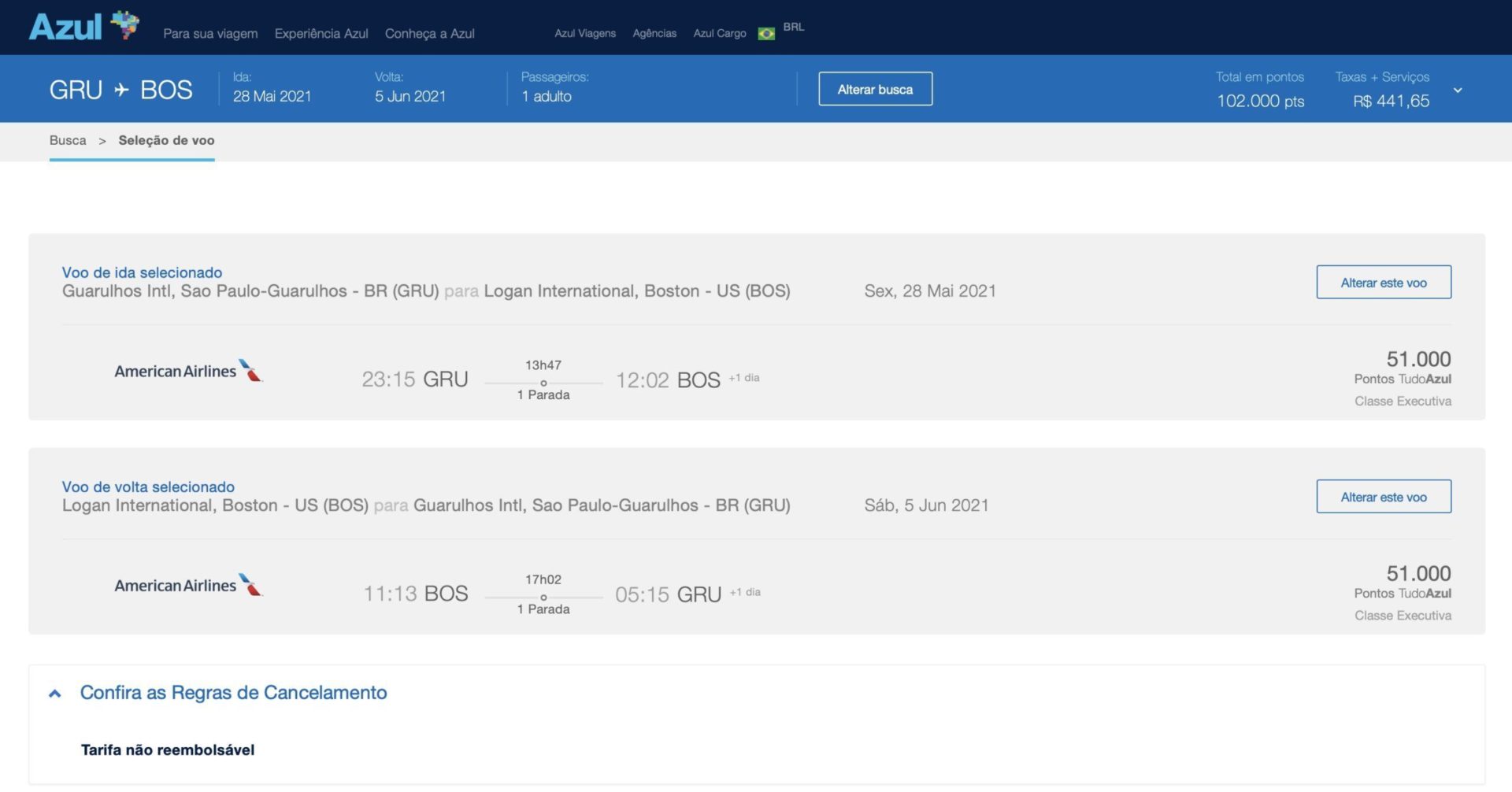Click American Airlines logo on return flight
Screen dimensions: 1512x792
(188, 585)
